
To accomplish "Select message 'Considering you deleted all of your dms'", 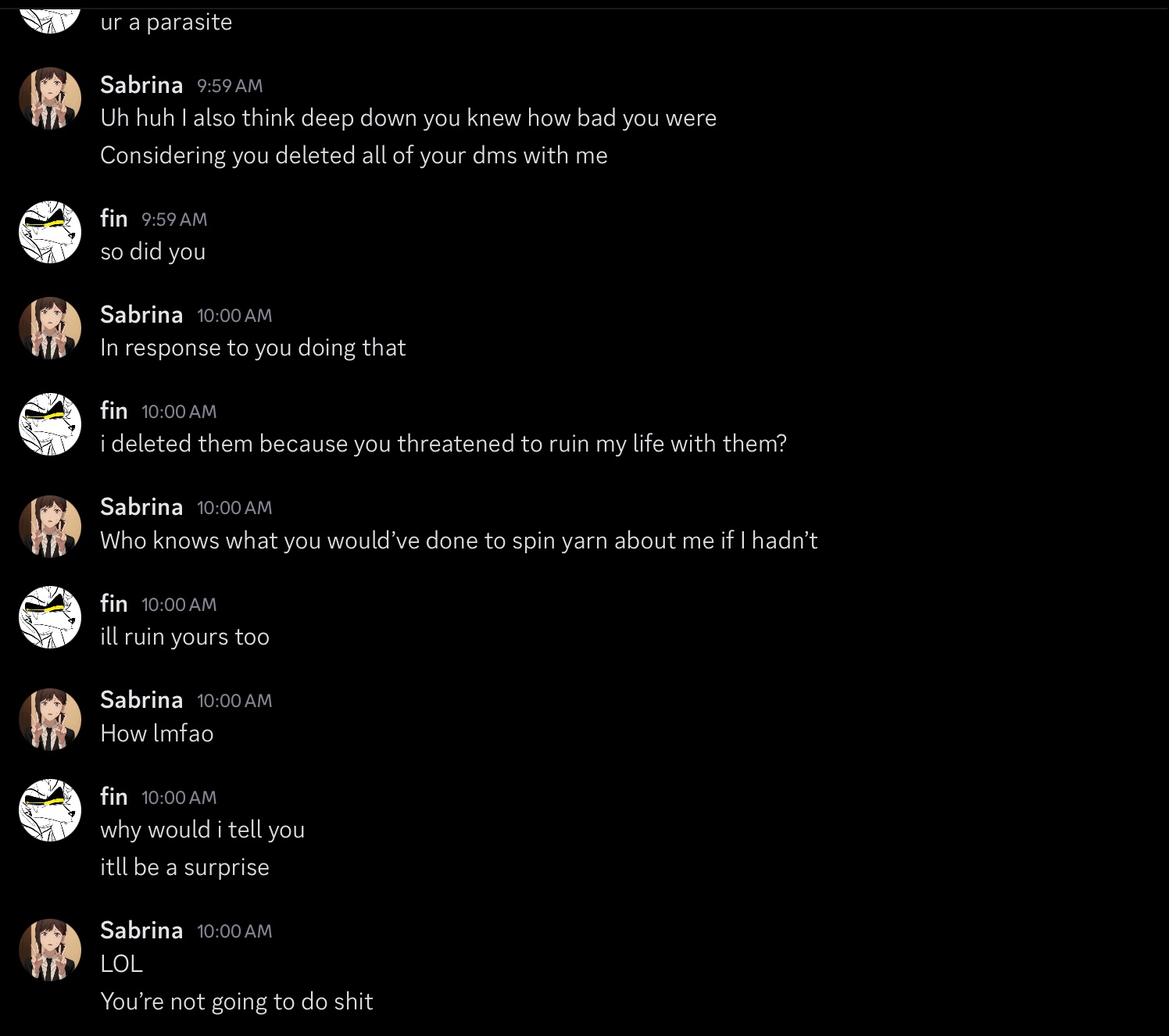I will pyautogui.click(x=353, y=155).
